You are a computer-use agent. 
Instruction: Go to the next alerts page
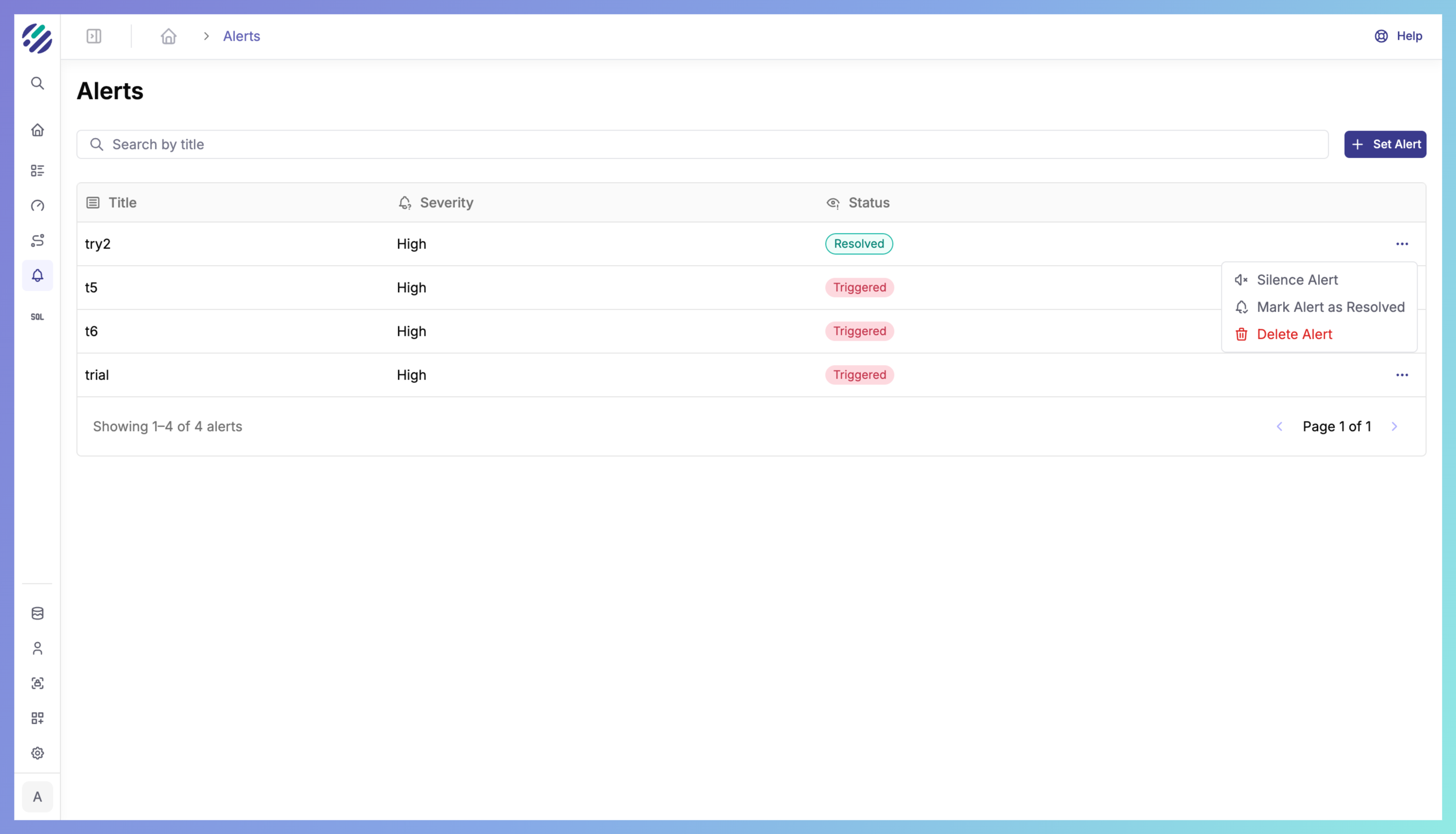(x=1395, y=427)
